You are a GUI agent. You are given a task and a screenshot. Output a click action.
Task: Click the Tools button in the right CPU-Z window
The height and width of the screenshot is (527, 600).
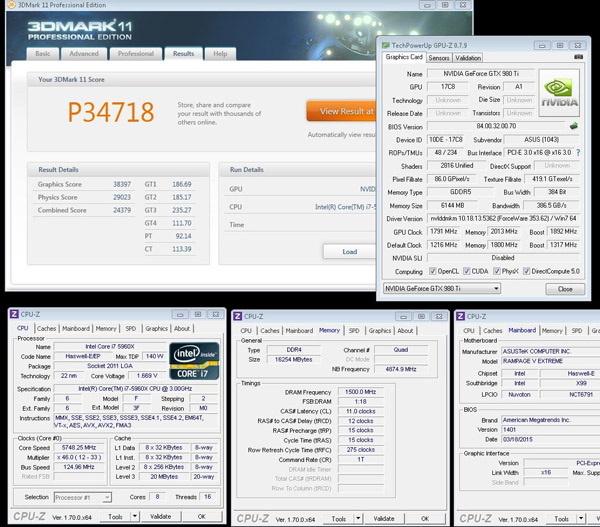562,519
